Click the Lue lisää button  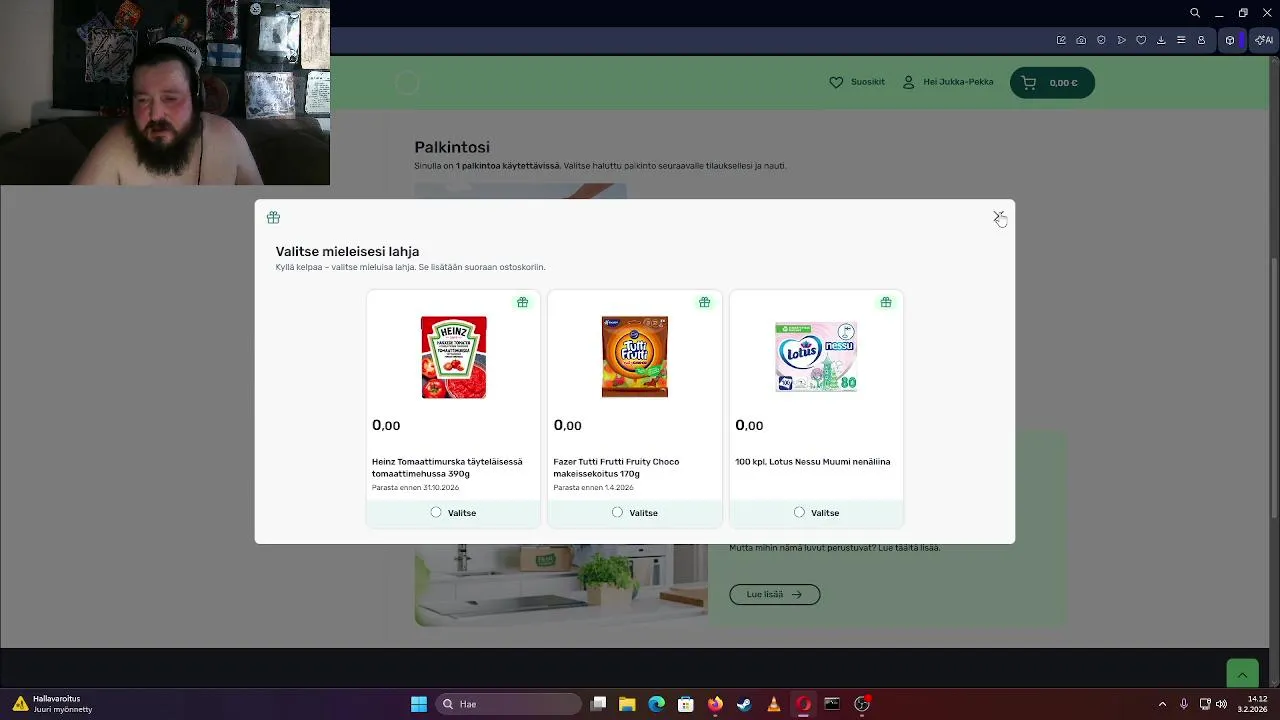point(775,594)
